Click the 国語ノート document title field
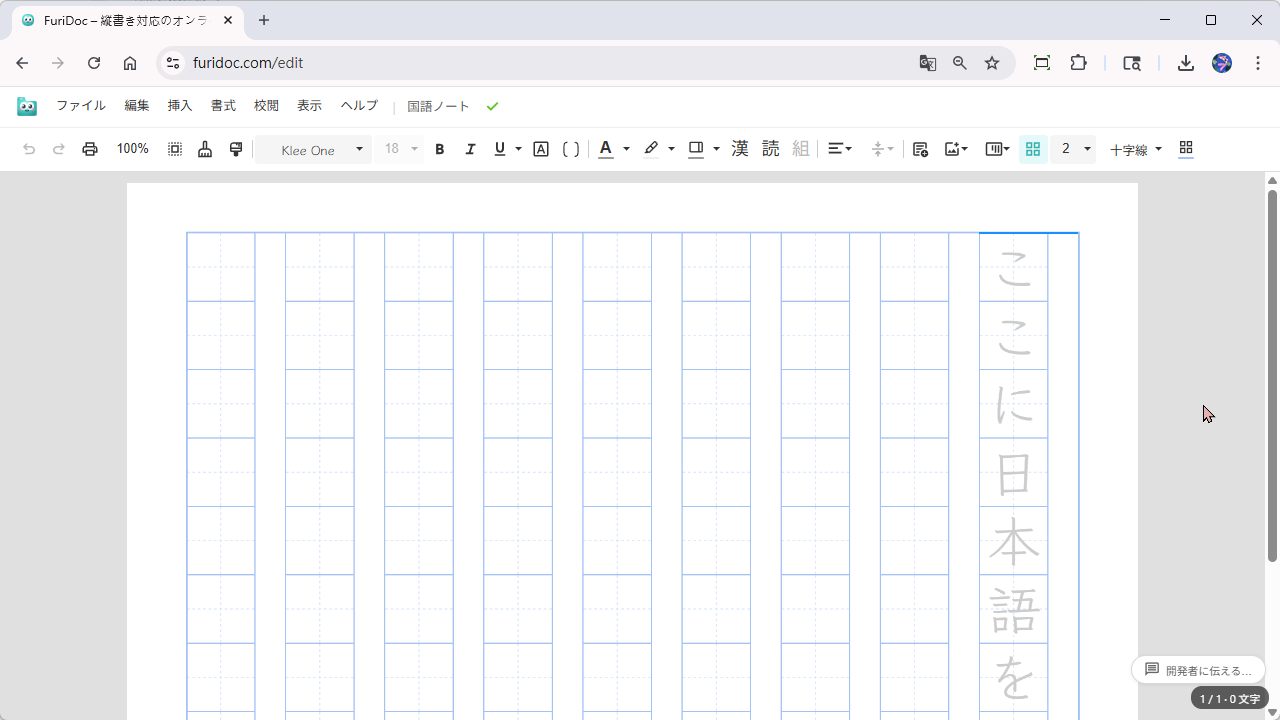 [438, 107]
